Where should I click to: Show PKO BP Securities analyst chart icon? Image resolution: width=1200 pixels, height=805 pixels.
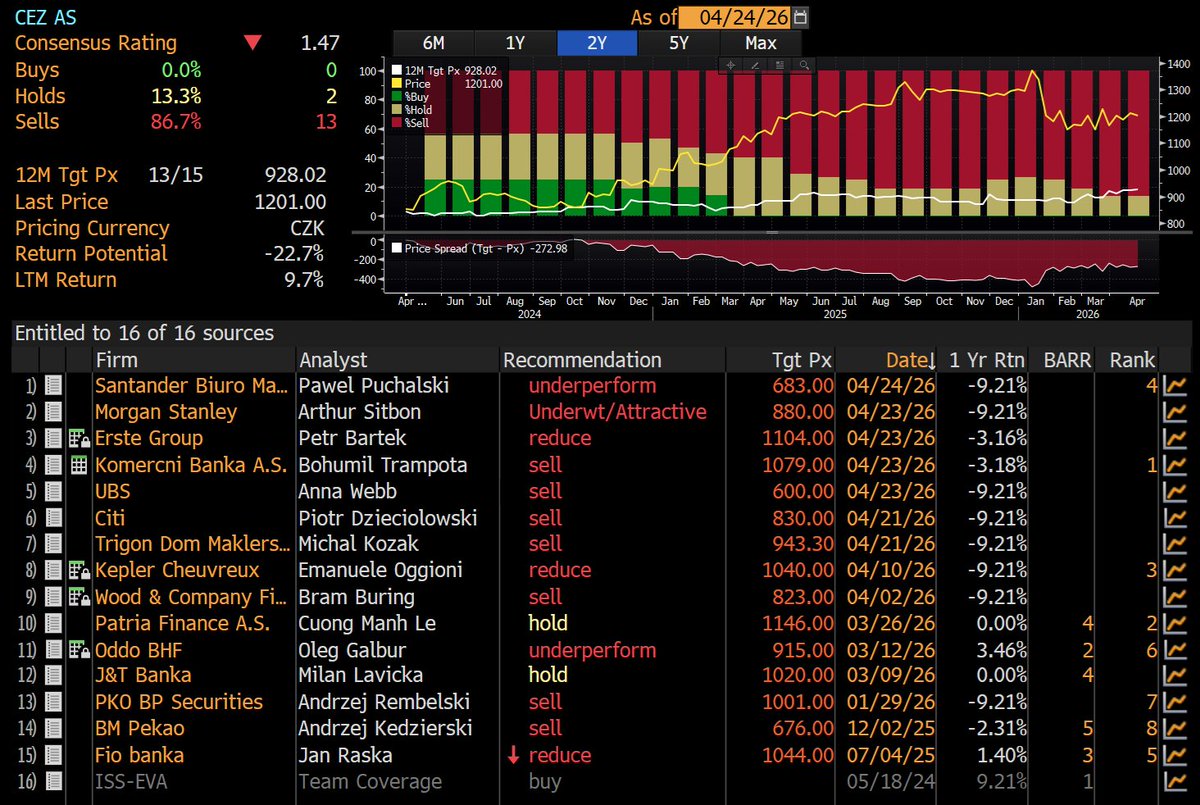(1176, 703)
